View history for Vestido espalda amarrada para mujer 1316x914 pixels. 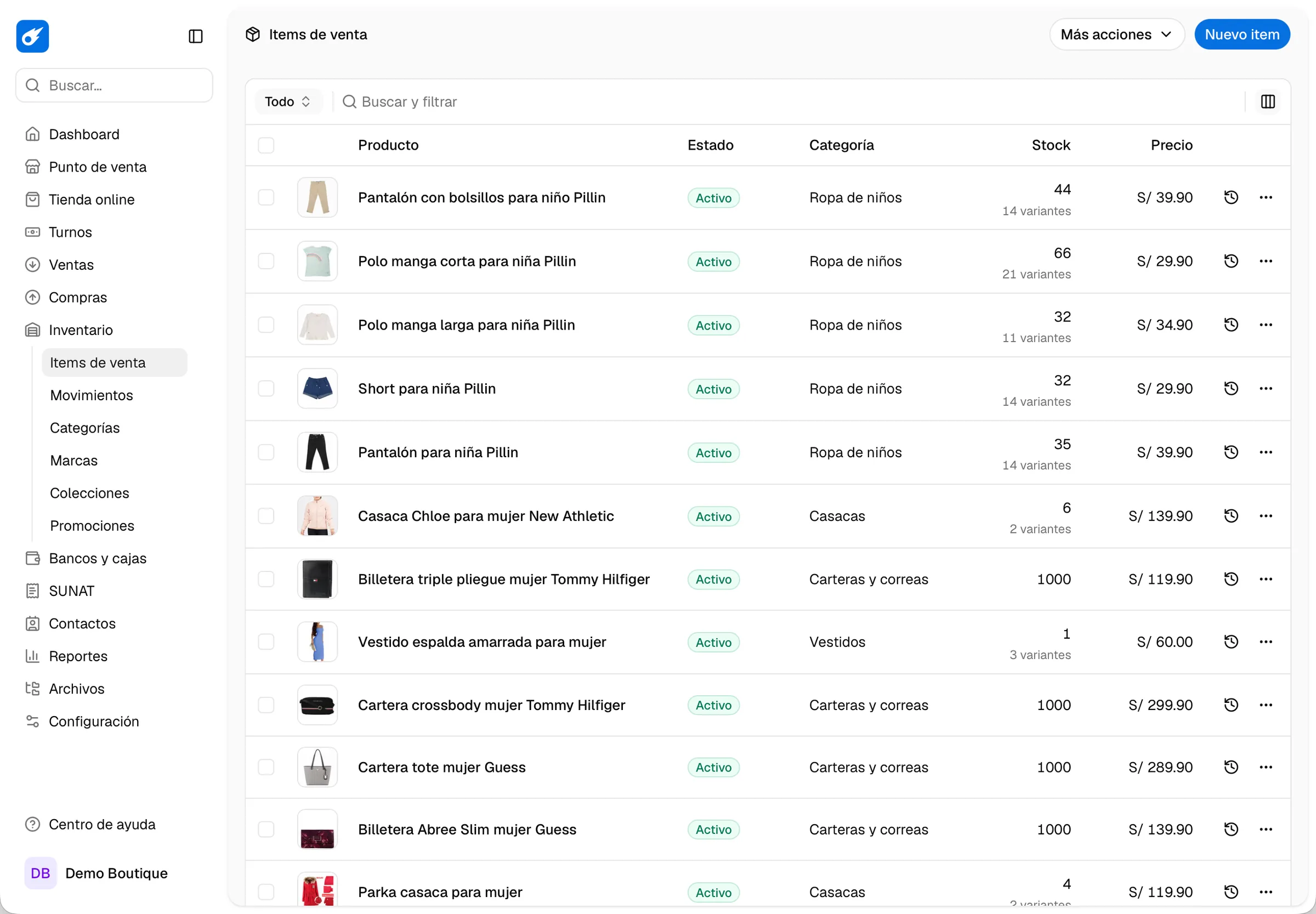pyautogui.click(x=1231, y=642)
